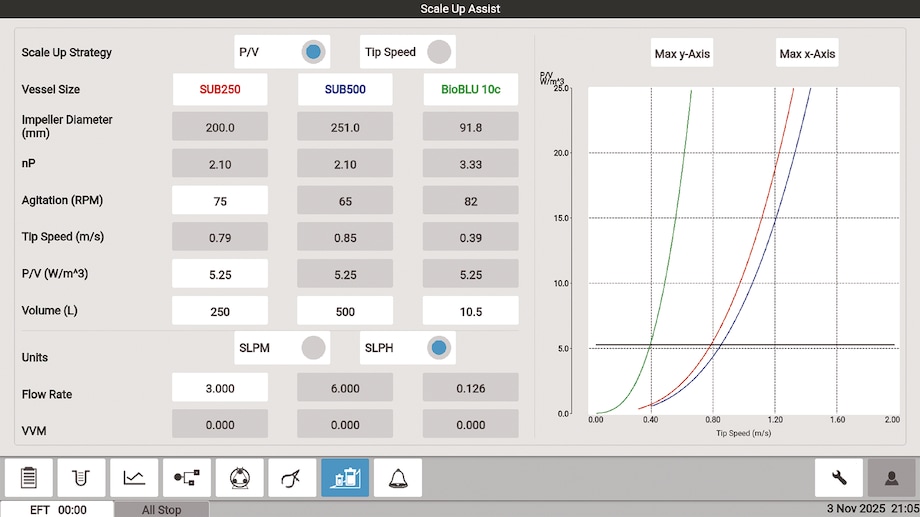
Task: Open the user profile icon
Action: [x=891, y=478]
